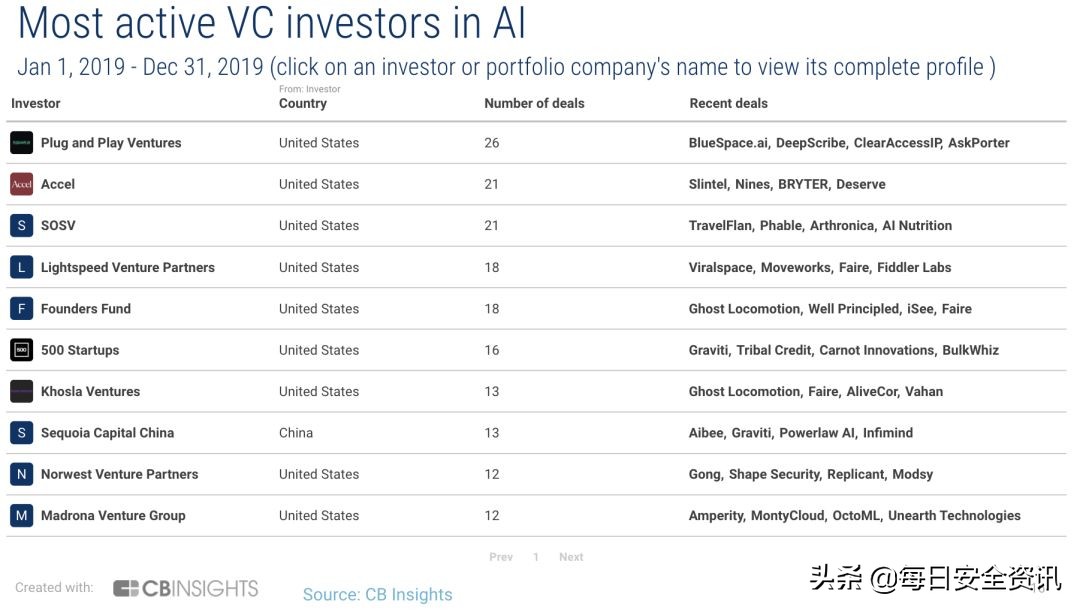Select page 1 in pagination
1080x610 pixels.
click(536, 557)
